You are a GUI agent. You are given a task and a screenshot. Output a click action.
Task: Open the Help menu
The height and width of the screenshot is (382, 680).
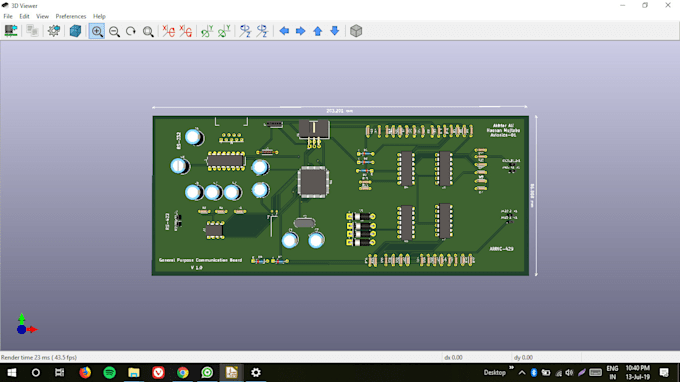(99, 16)
